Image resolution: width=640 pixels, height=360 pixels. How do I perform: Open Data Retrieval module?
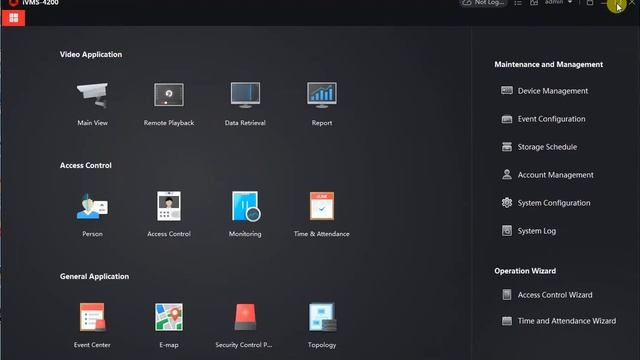pyautogui.click(x=245, y=95)
